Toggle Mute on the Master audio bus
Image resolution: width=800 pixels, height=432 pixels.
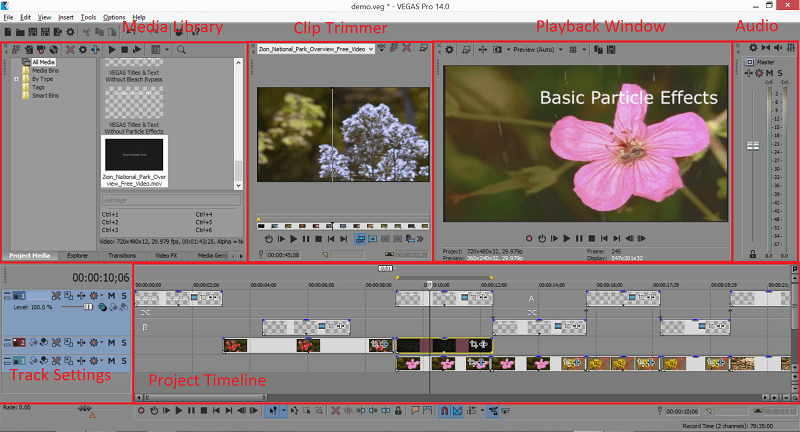click(769, 73)
